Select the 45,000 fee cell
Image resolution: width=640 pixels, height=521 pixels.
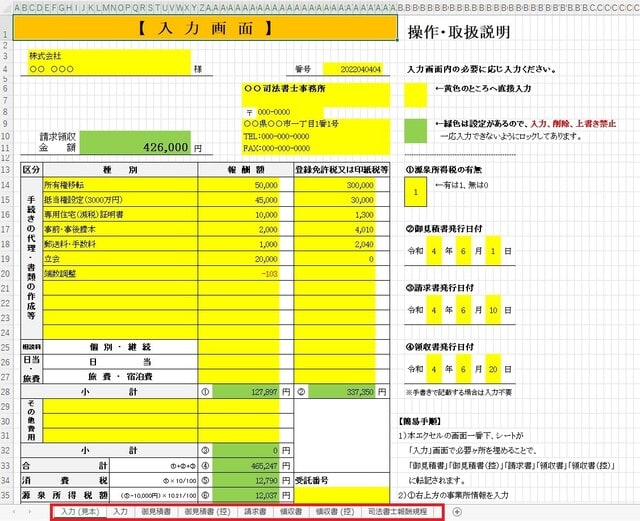tap(239, 200)
